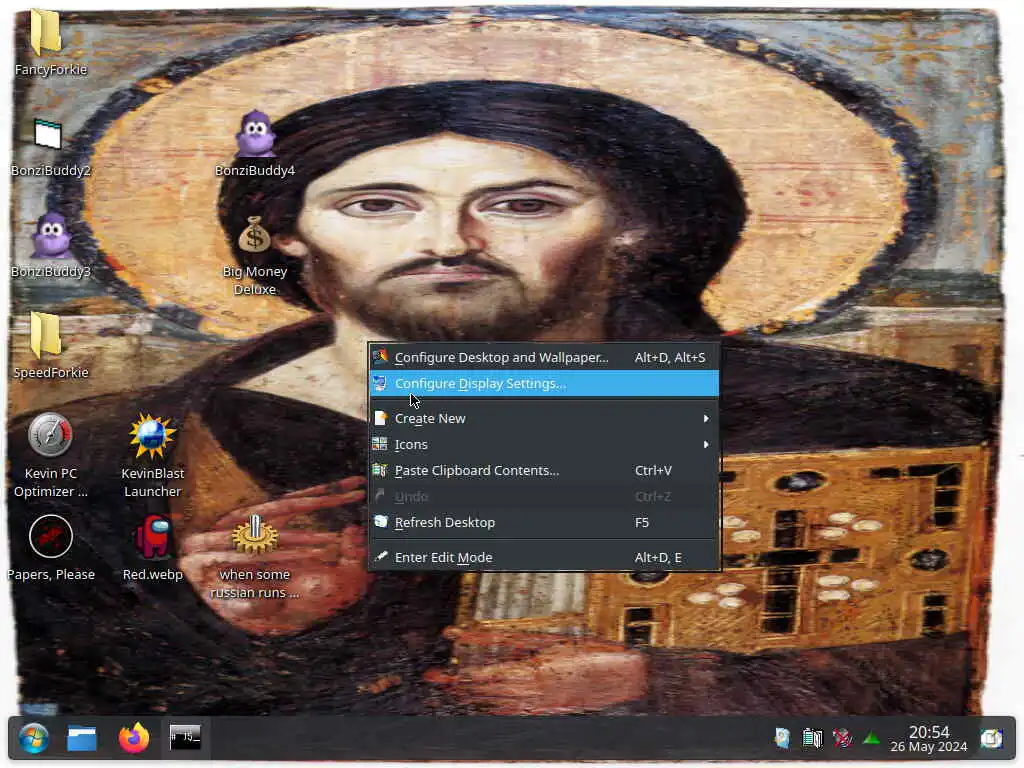The height and width of the screenshot is (768, 1024).
Task: Open the application launcher start orb
Action: pyautogui.click(x=33, y=739)
